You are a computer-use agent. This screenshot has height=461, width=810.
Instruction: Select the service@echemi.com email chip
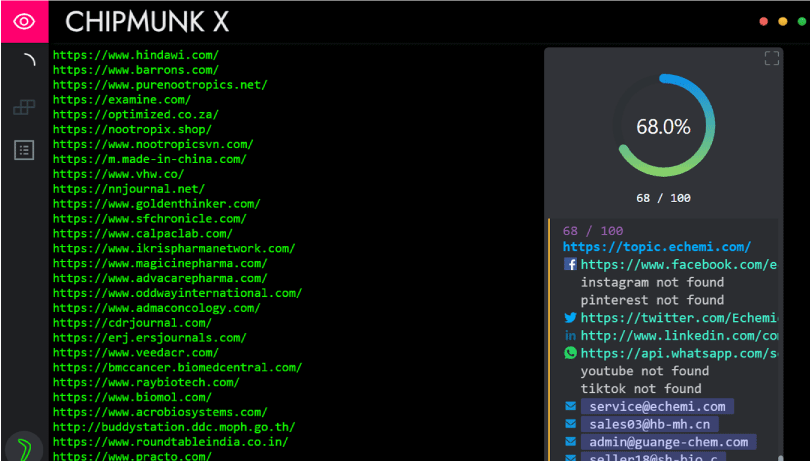[657, 407]
